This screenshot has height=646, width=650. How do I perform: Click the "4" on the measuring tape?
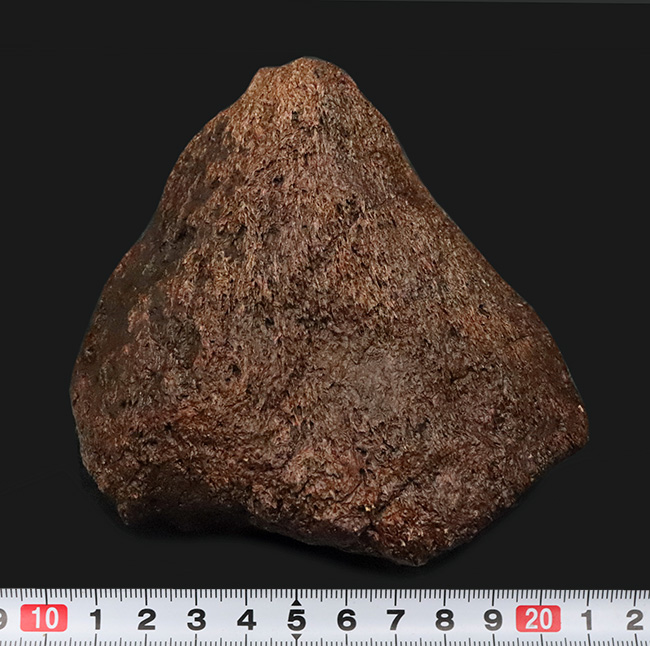pyautogui.click(x=247, y=619)
